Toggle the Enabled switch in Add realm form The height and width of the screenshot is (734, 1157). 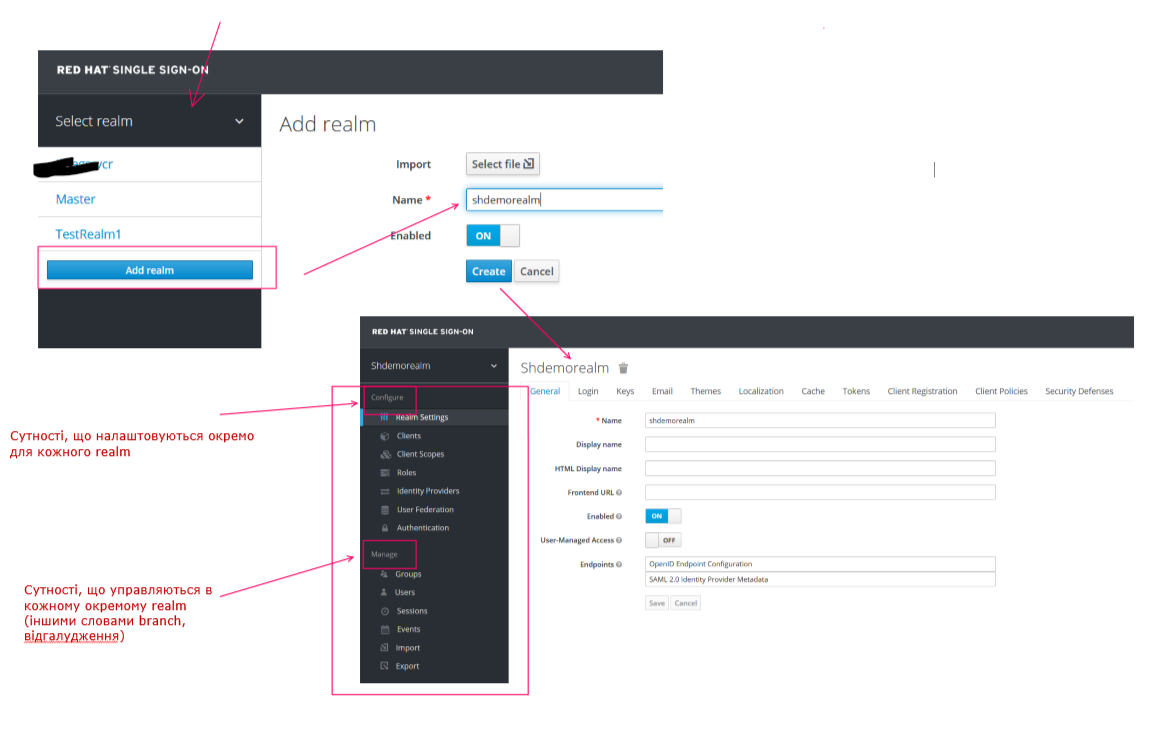click(x=493, y=236)
